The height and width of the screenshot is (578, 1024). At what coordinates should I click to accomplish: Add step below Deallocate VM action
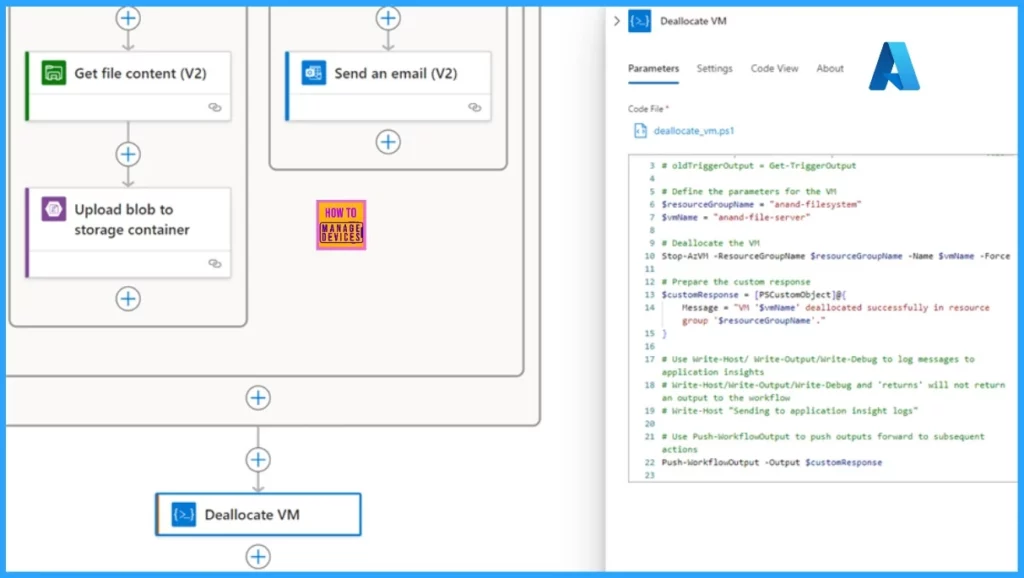258,556
